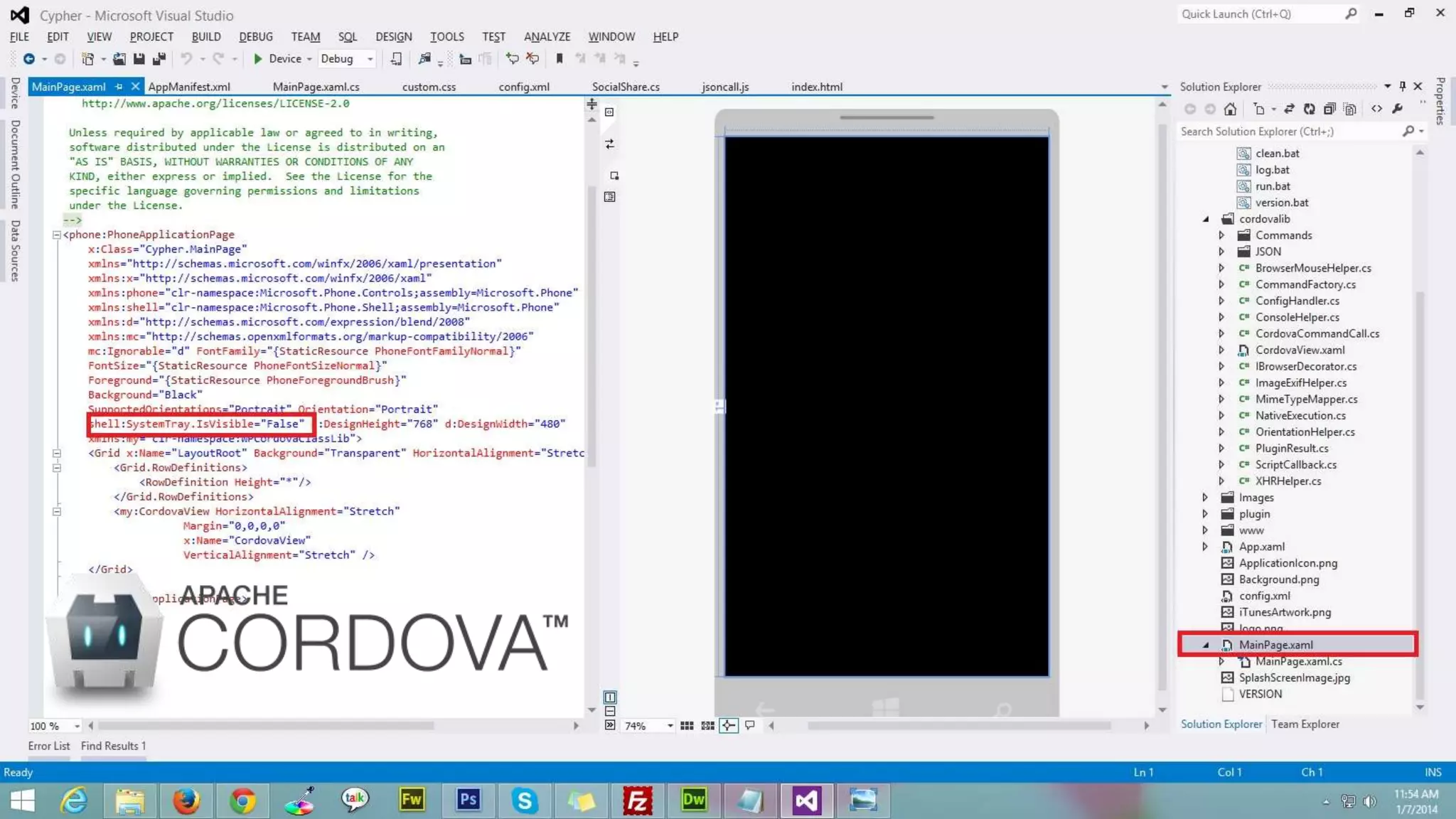Open the DEBUG menu
Viewport: 1456px width, 819px height.
[256, 36]
